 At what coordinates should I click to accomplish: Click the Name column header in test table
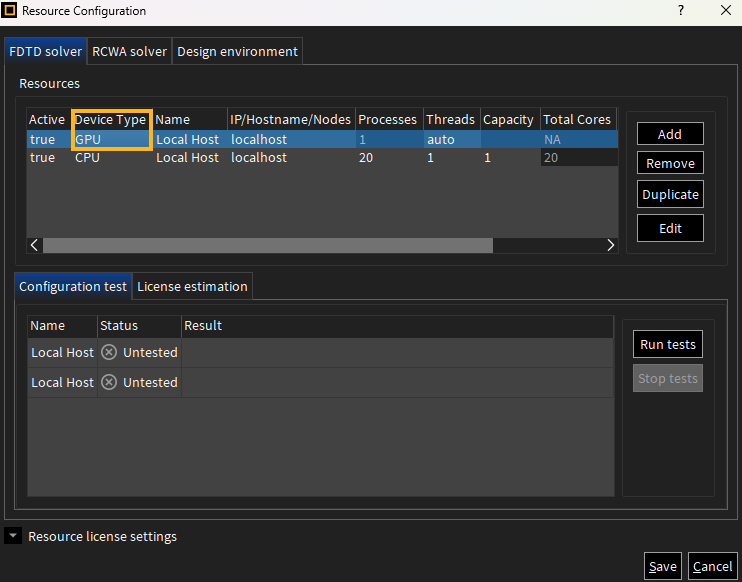62,326
